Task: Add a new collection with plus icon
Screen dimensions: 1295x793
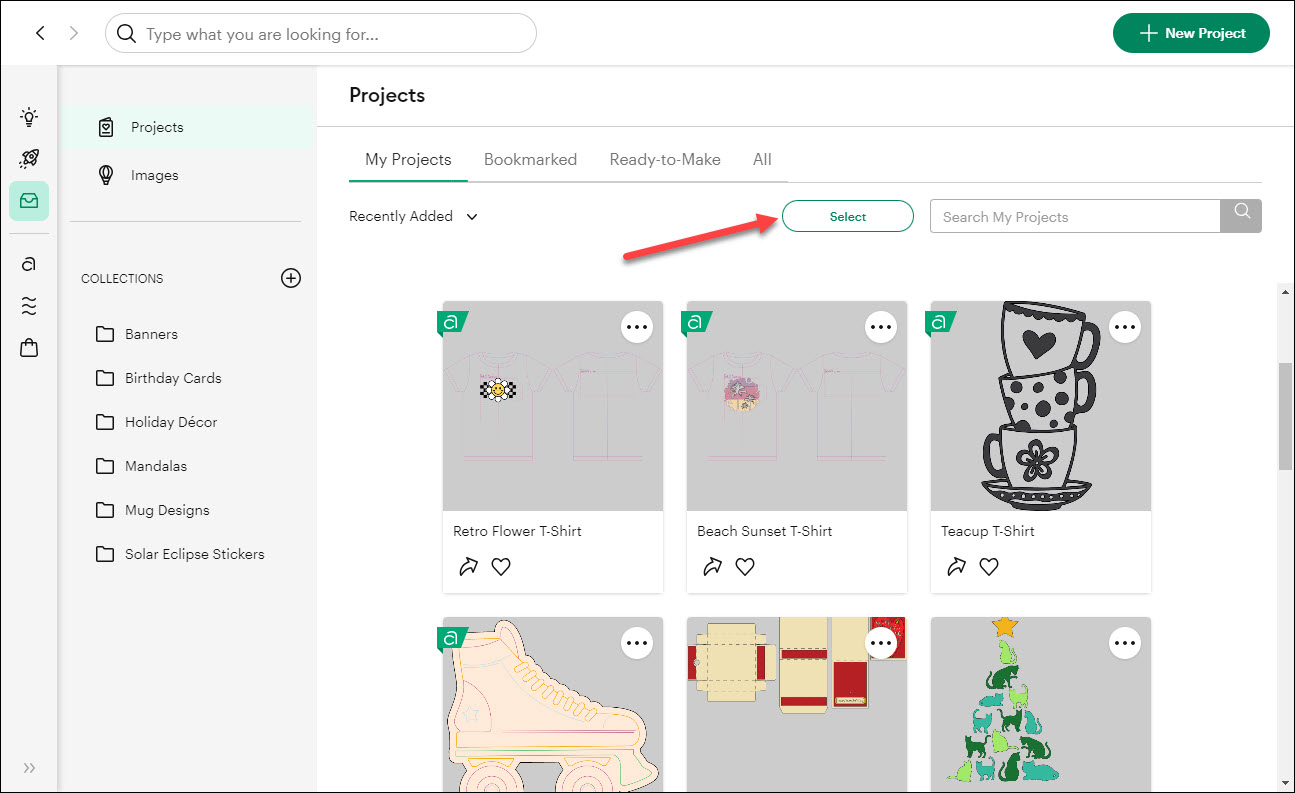Action: pos(291,278)
